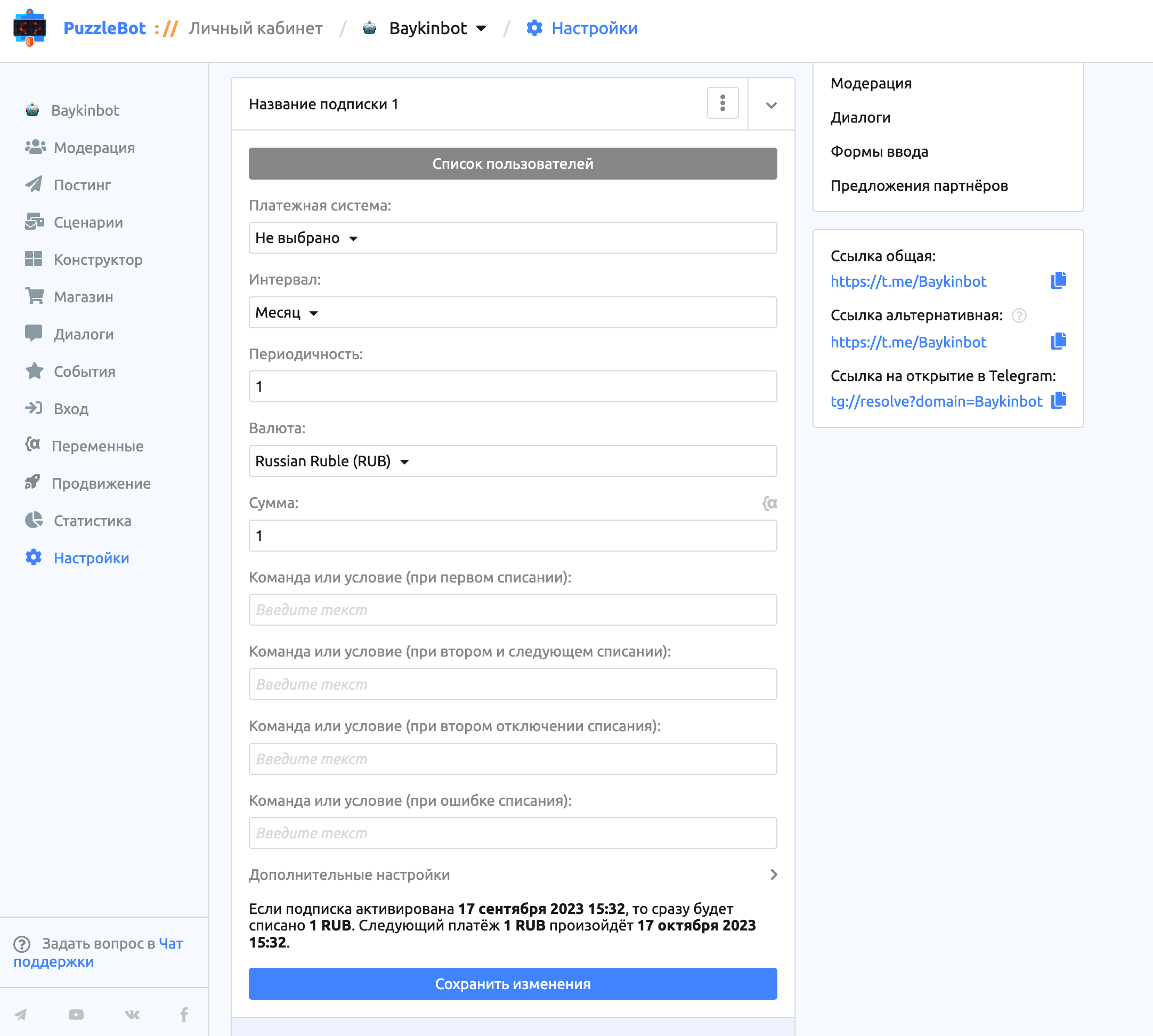
Task: Open the Telegram icon in the footer
Action: 20,1014
